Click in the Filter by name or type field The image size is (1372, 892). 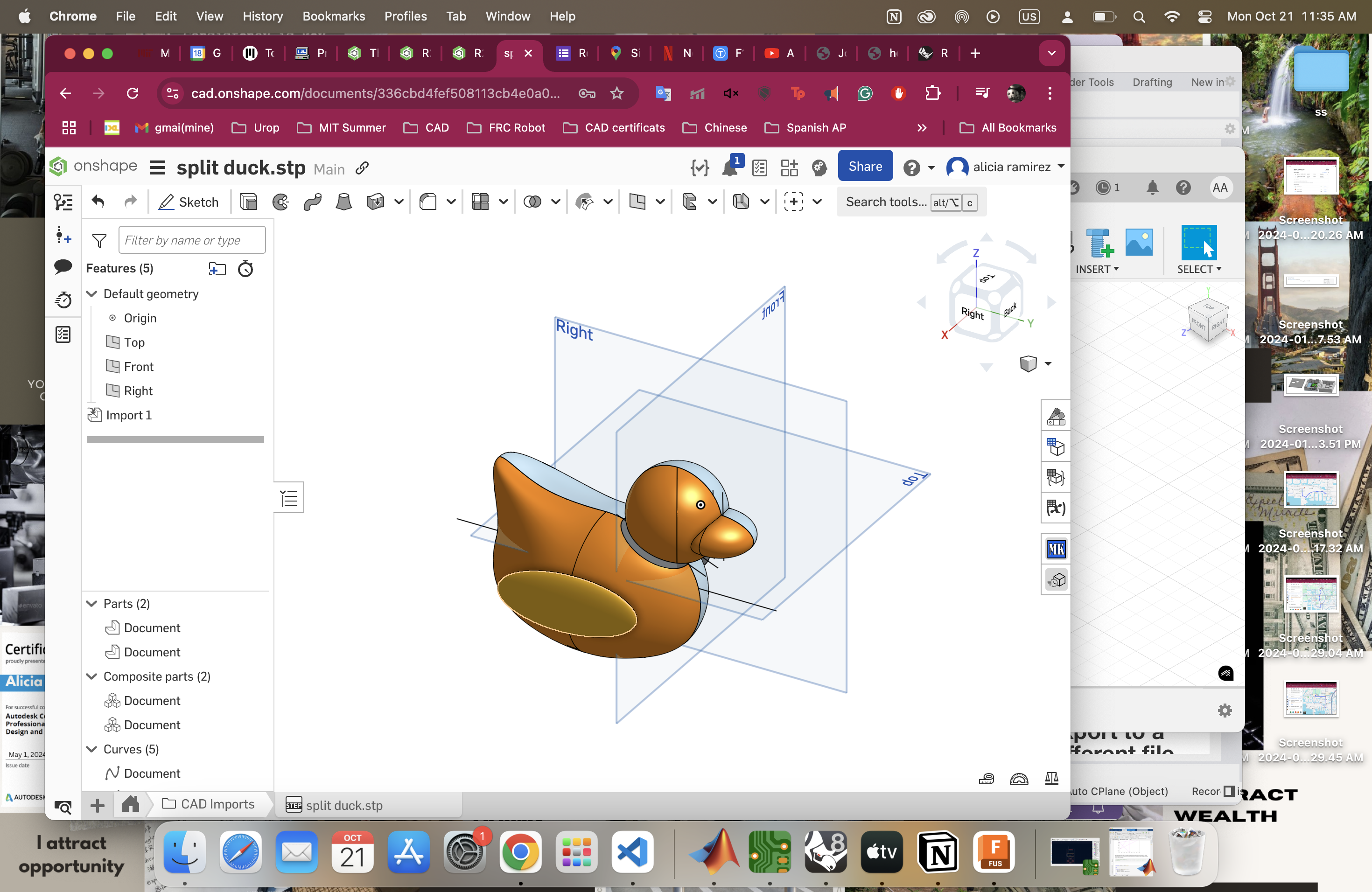[x=192, y=240]
